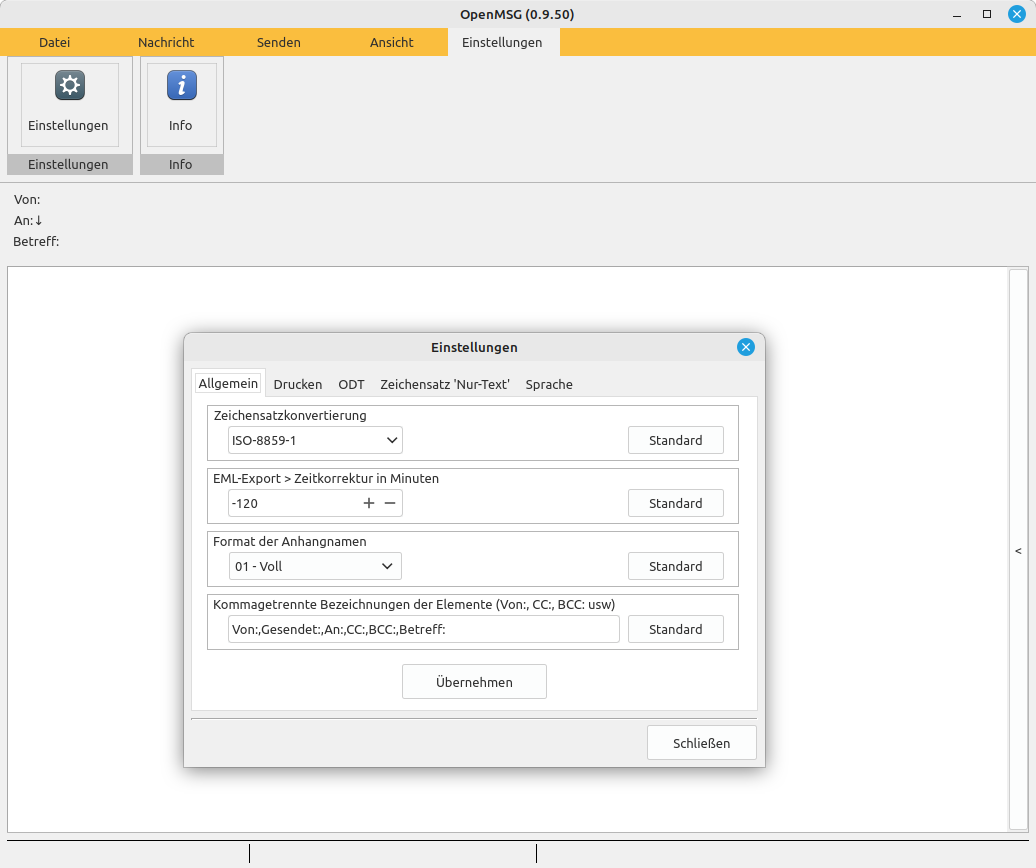Decrease time correction with minus button

click(390, 503)
